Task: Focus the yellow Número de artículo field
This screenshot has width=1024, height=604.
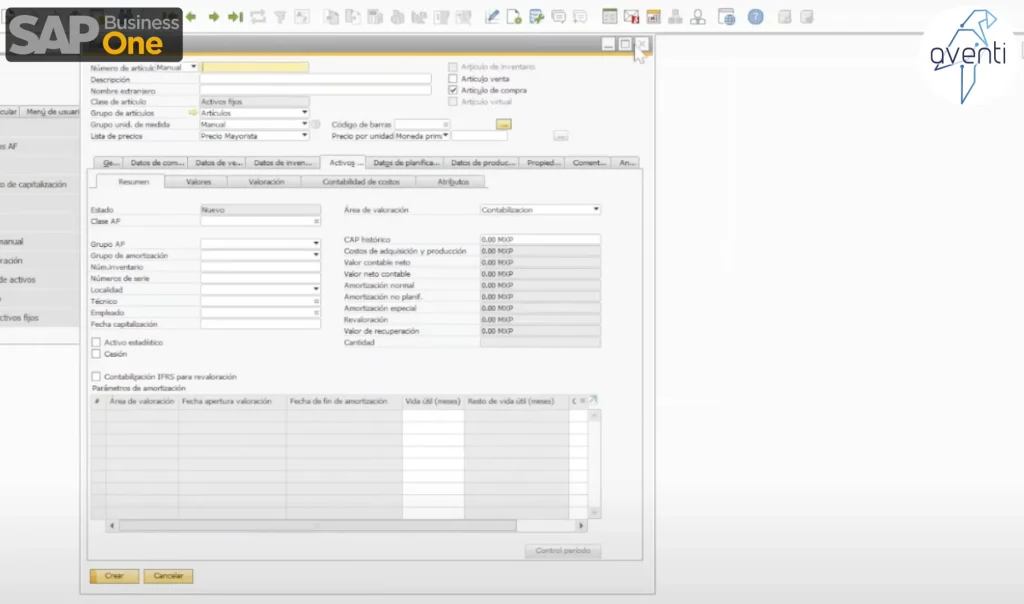Action: tap(255, 67)
